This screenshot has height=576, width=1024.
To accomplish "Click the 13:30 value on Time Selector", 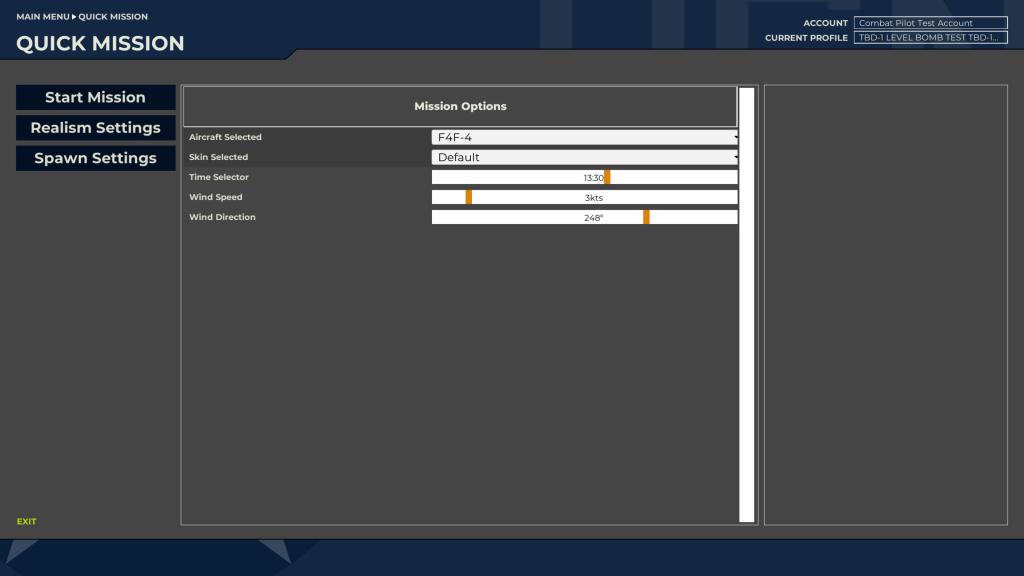I will (593, 178).
